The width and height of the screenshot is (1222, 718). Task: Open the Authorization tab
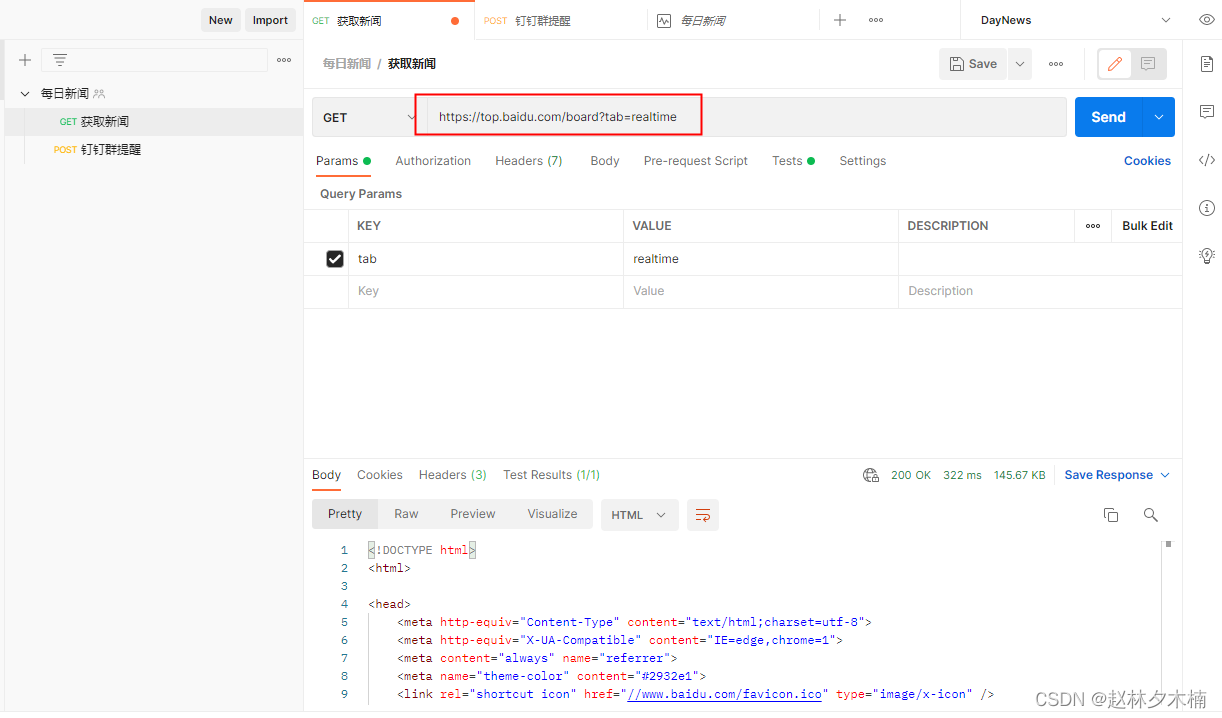(x=433, y=161)
